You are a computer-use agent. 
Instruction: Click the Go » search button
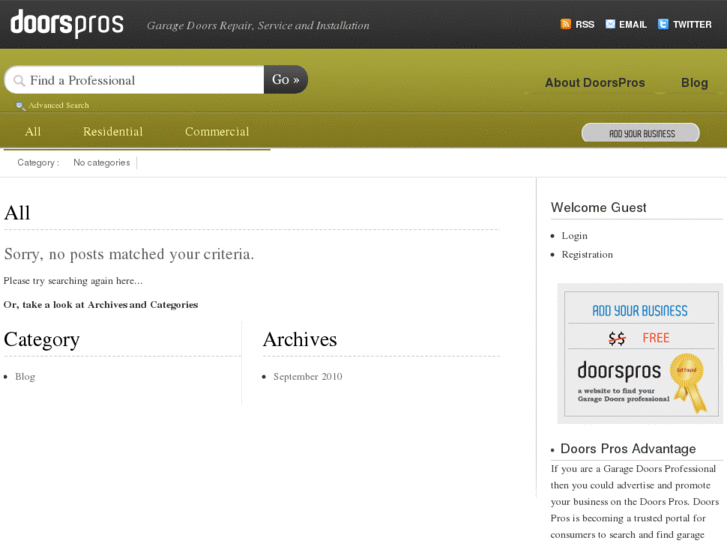(286, 79)
